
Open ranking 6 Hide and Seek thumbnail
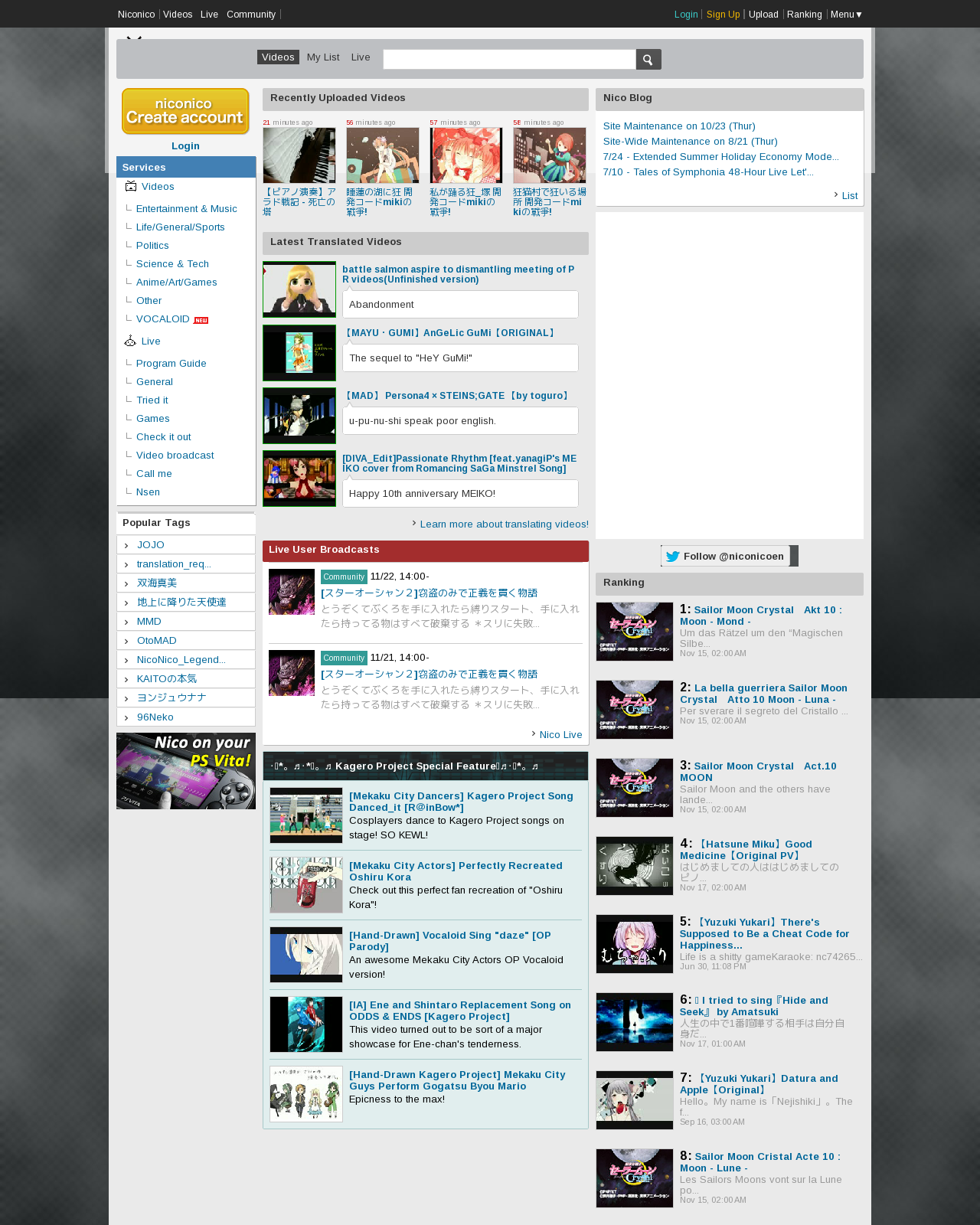pos(635,1022)
